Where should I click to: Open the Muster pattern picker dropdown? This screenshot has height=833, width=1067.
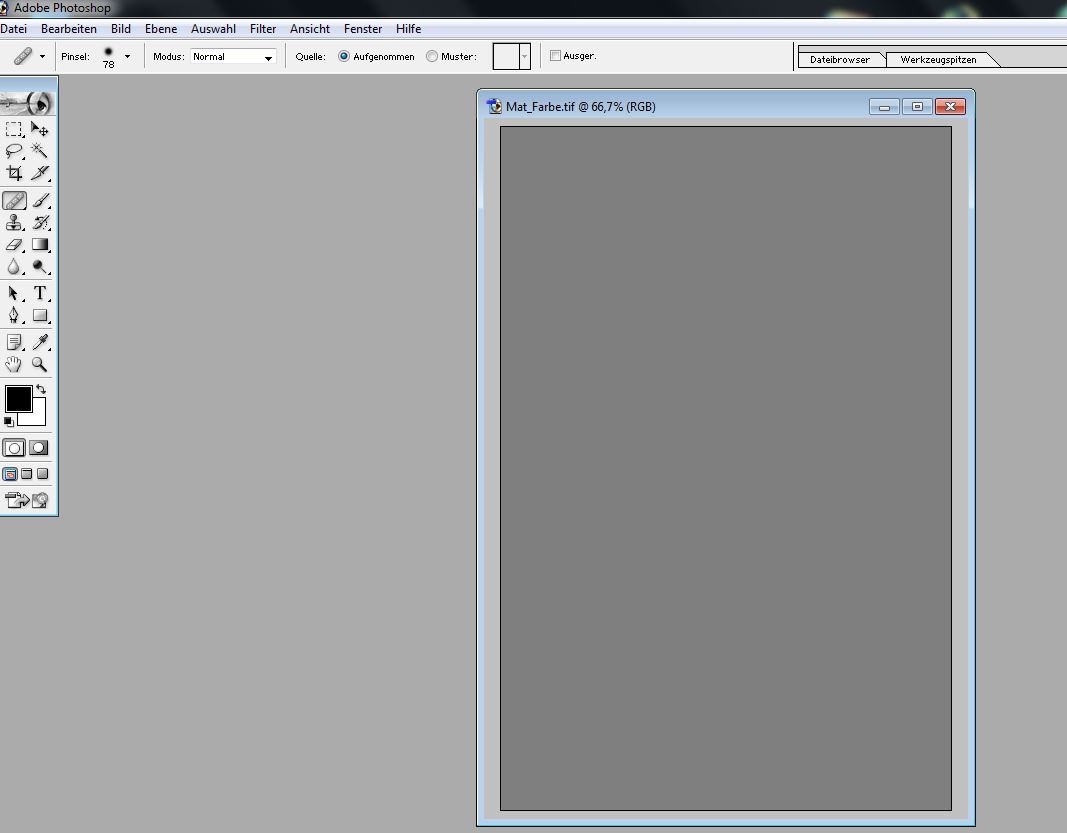[x=525, y=56]
